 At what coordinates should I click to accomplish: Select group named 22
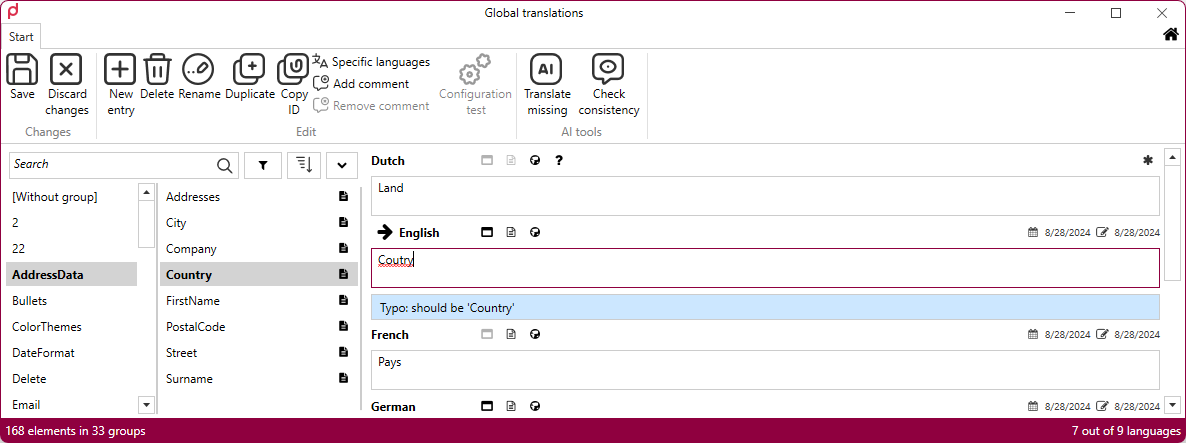click(x=72, y=249)
